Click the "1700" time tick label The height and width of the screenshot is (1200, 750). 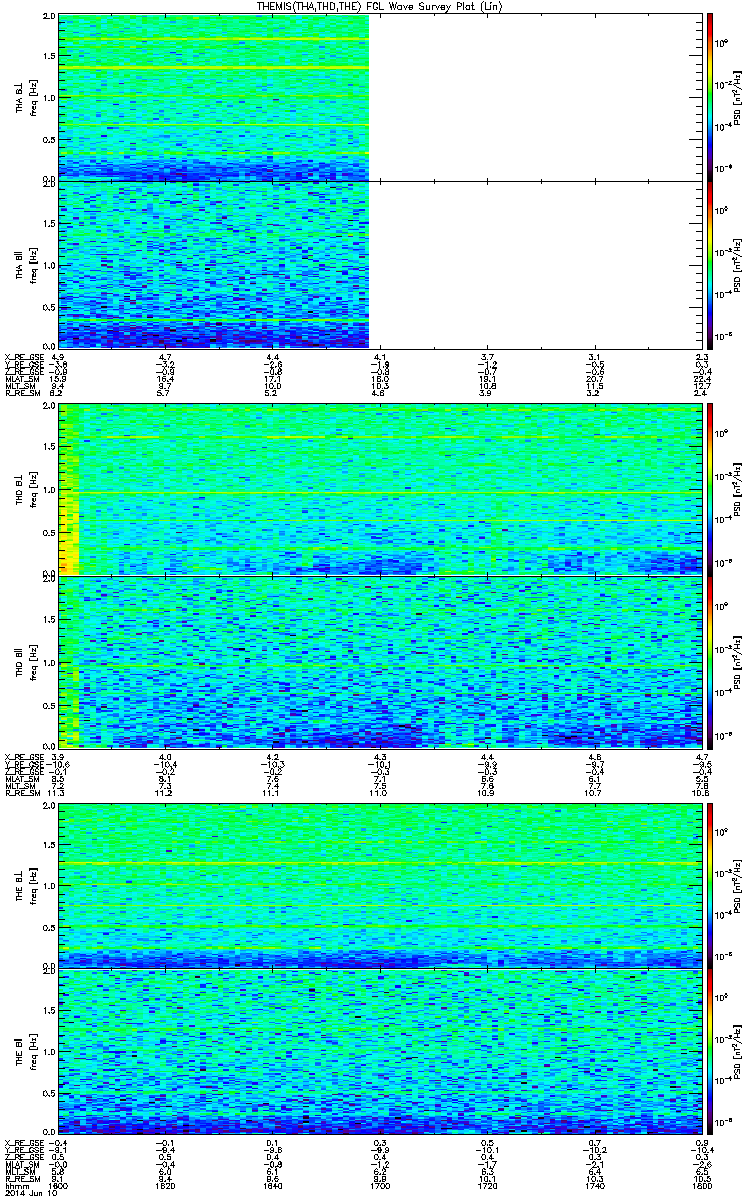(x=379, y=1186)
